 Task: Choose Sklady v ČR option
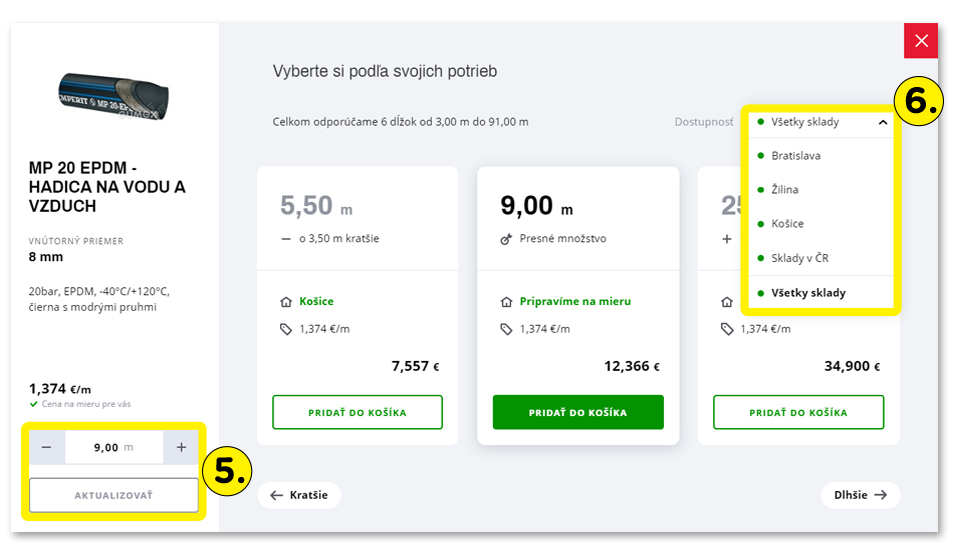(x=800, y=258)
